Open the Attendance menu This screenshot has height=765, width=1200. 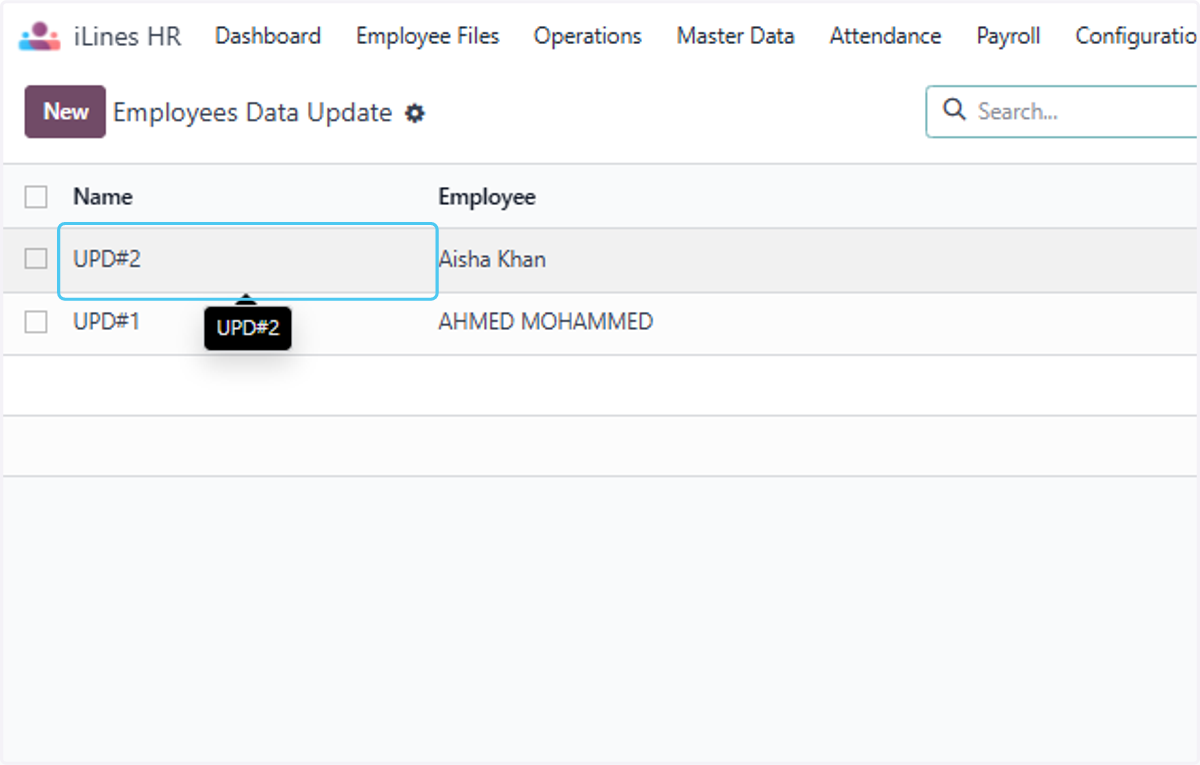(885, 36)
